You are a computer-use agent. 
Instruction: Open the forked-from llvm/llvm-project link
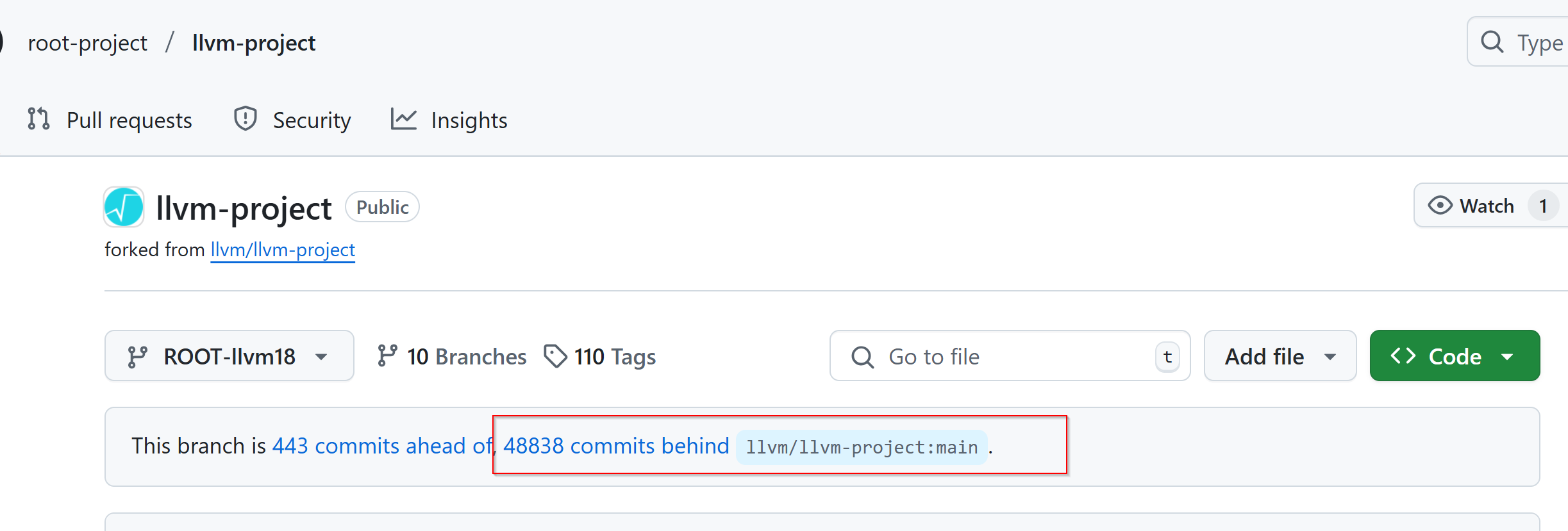pyautogui.click(x=283, y=249)
